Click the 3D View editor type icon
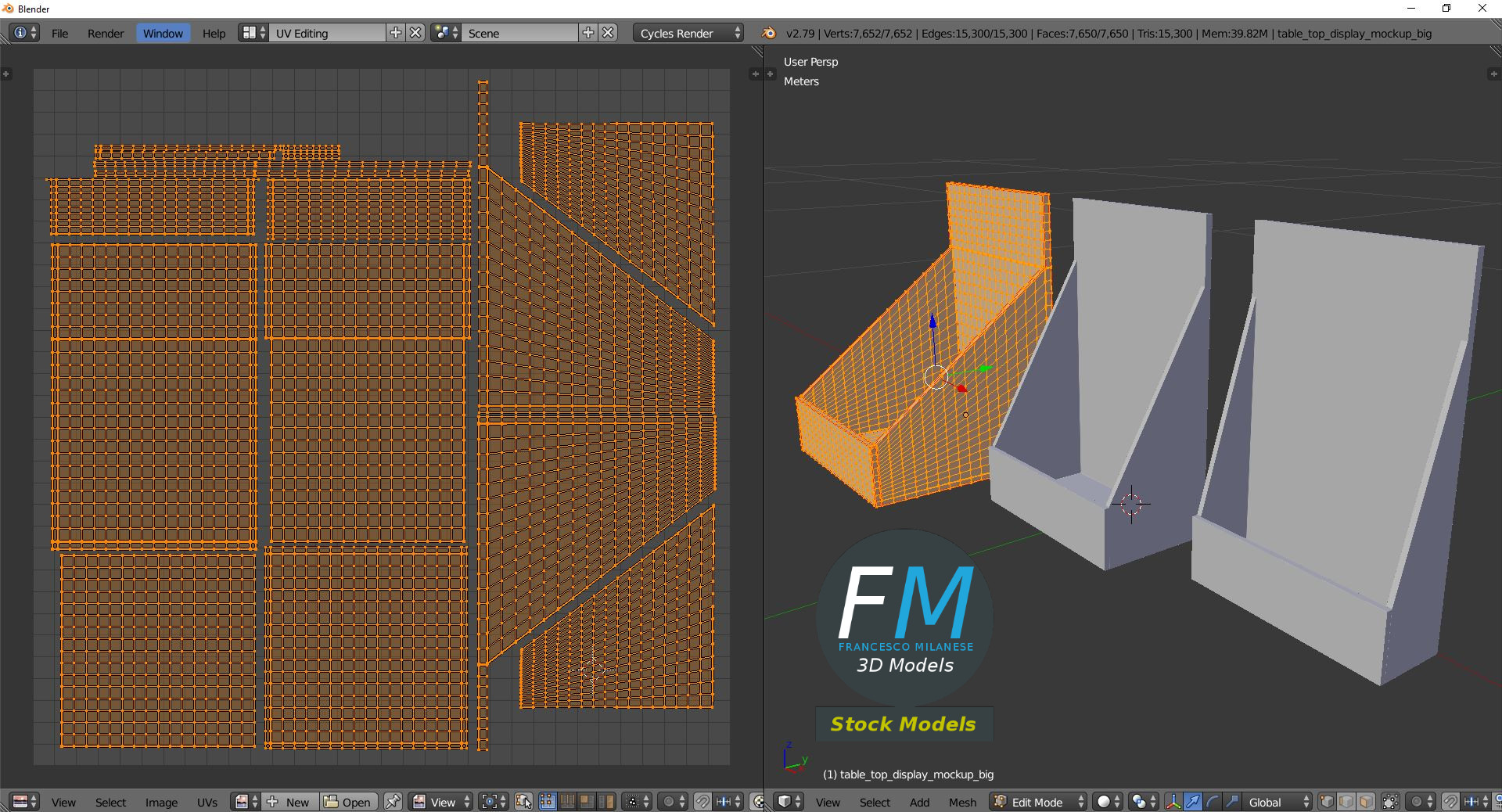This screenshot has height=812, width=1502. [789, 802]
